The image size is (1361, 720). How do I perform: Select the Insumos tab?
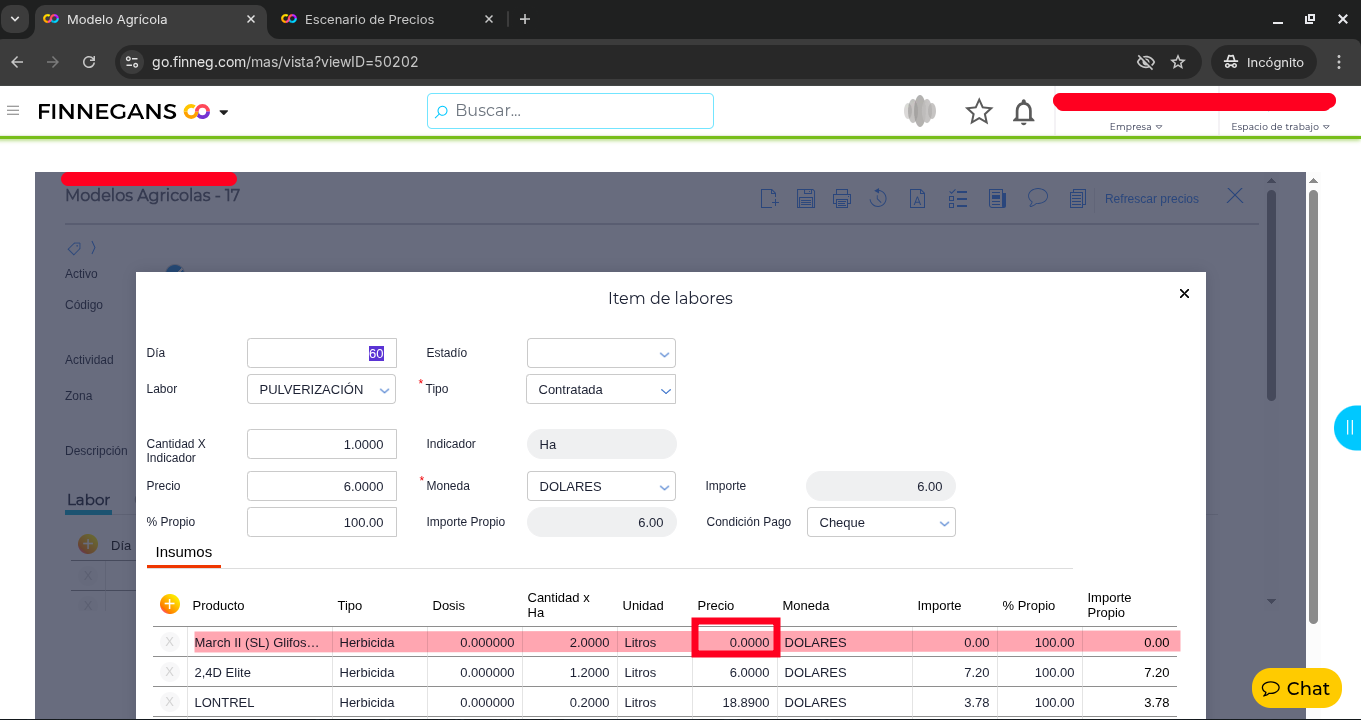[184, 552]
